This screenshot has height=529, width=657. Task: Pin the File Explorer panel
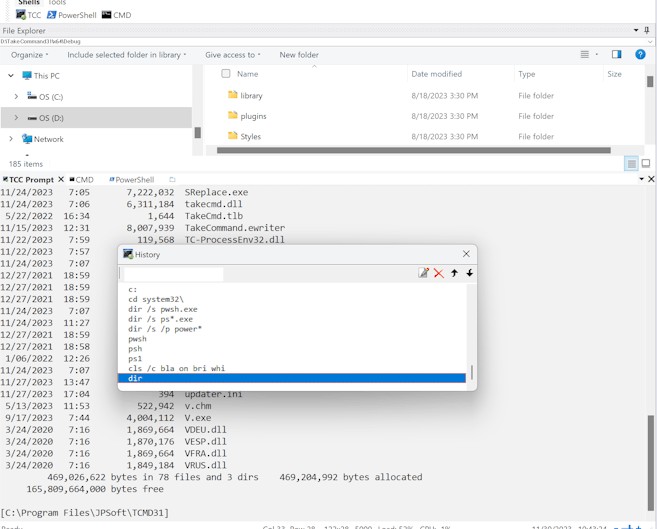tap(647, 30)
